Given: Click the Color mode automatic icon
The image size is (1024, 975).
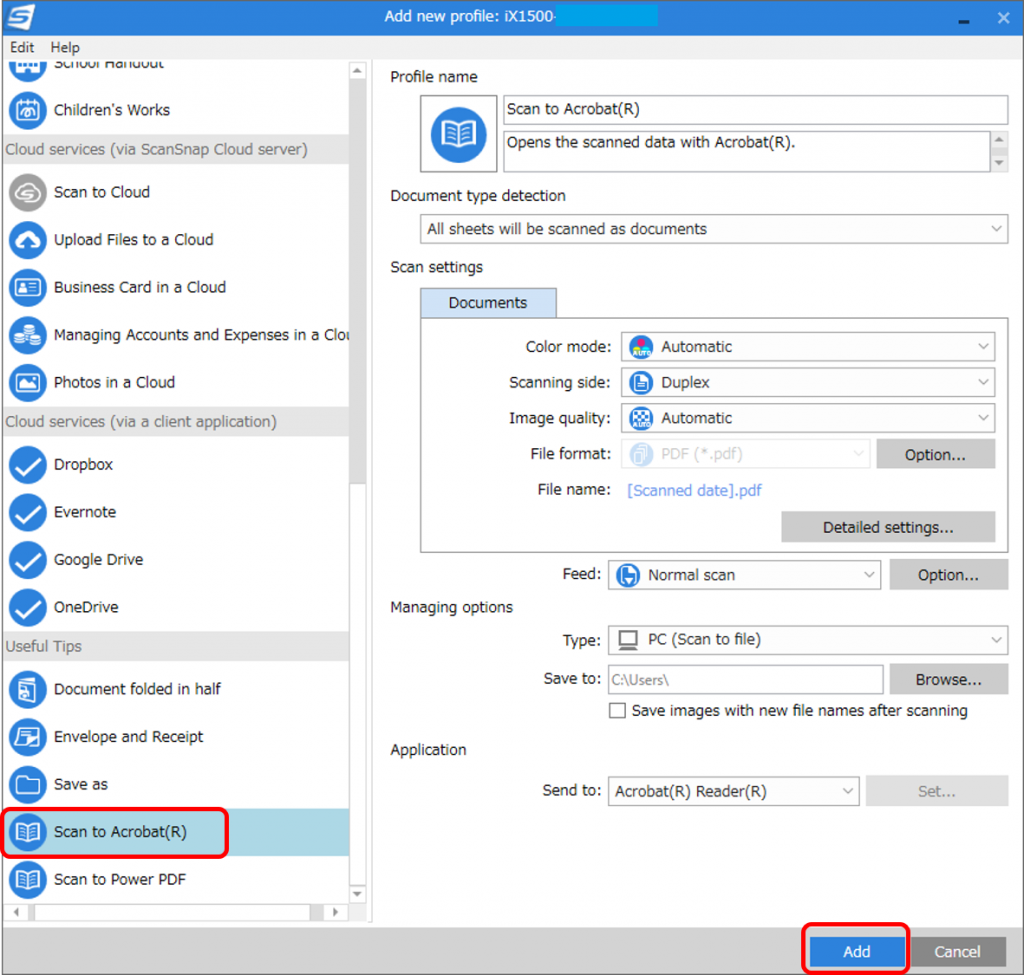Looking at the screenshot, I should point(641,347).
